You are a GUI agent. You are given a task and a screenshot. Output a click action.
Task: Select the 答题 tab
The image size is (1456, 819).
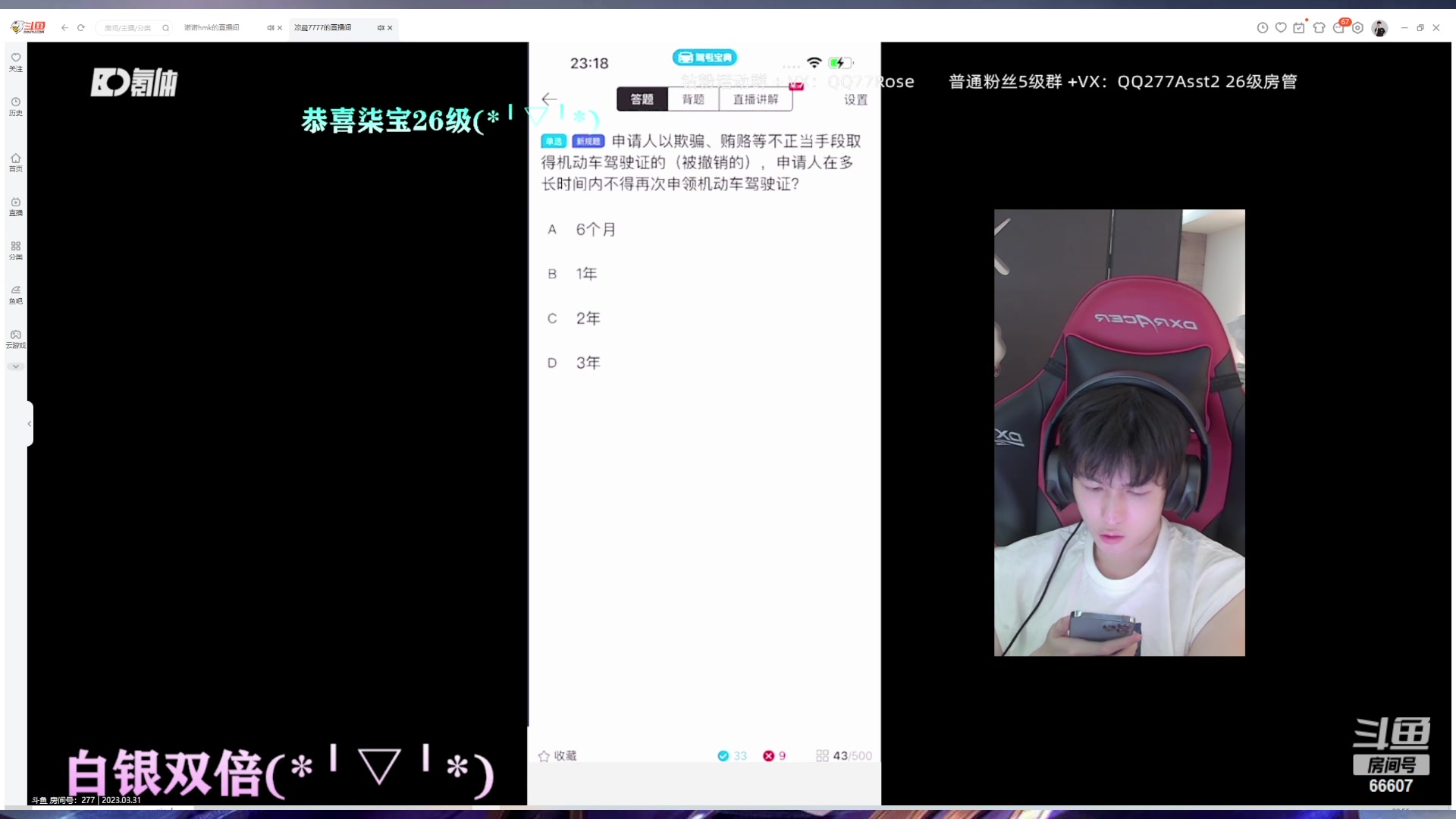[642, 99]
